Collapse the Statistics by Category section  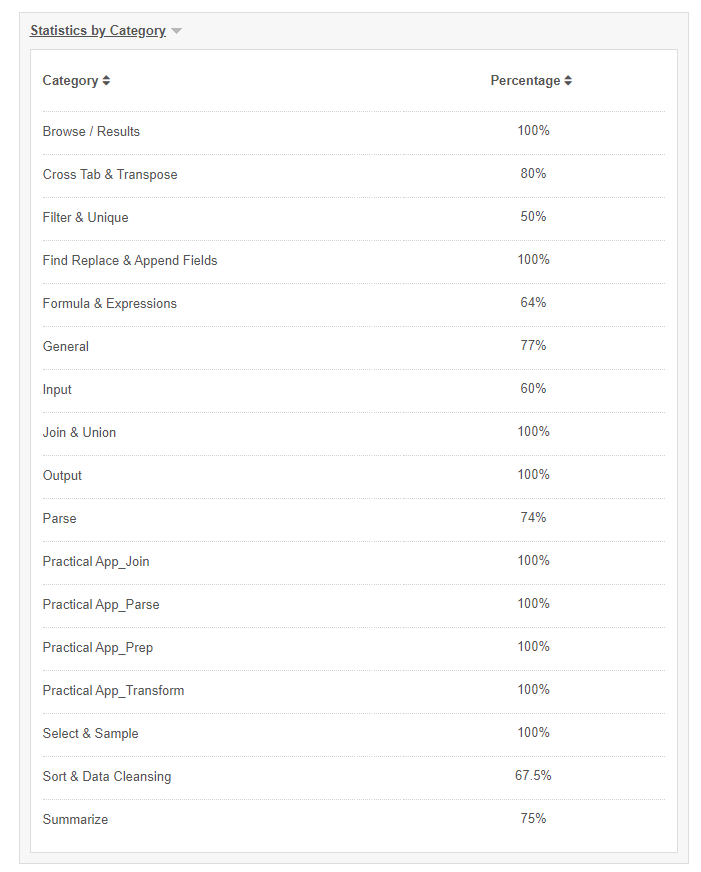point(176,31)
